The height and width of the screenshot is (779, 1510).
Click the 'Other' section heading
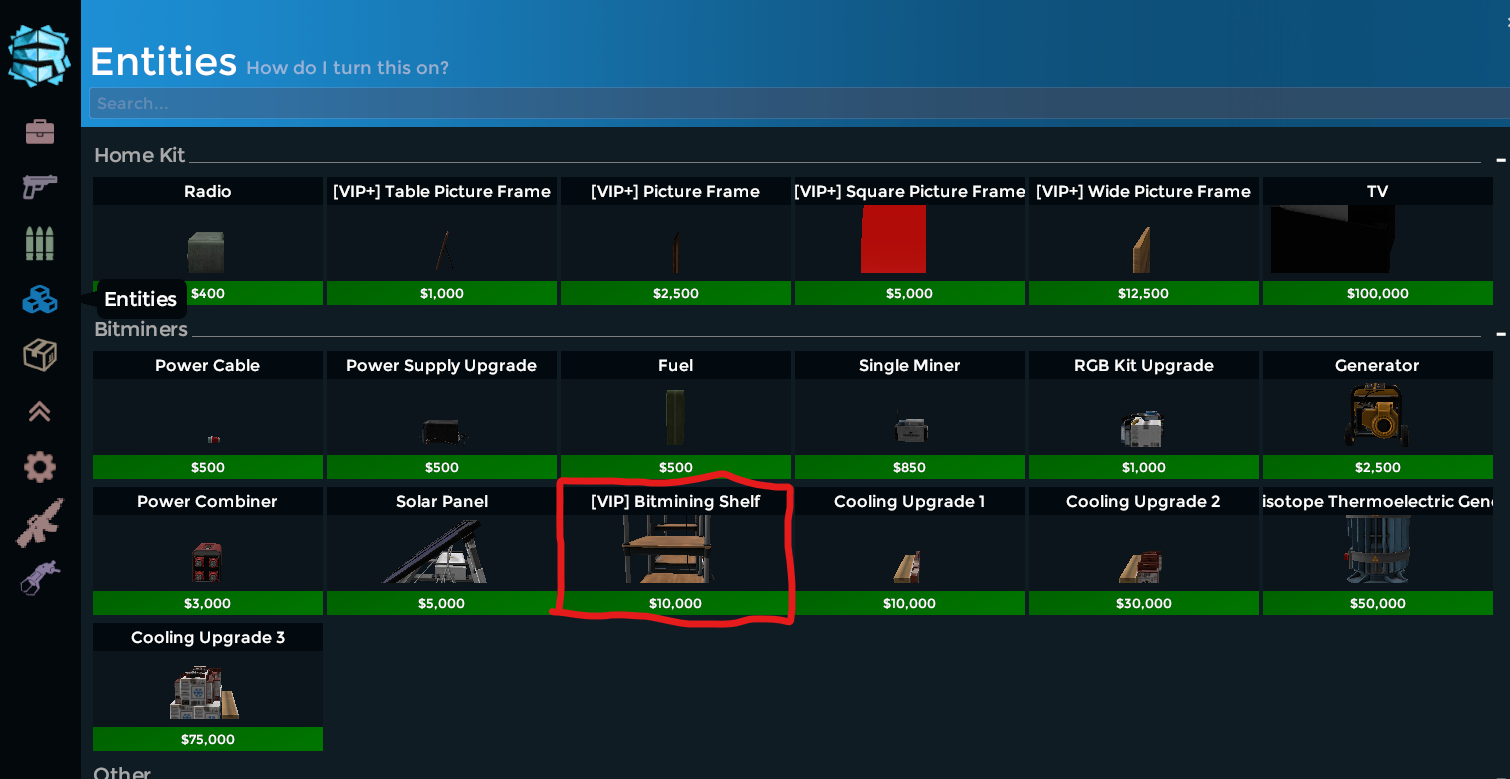[x=122, y=772]
